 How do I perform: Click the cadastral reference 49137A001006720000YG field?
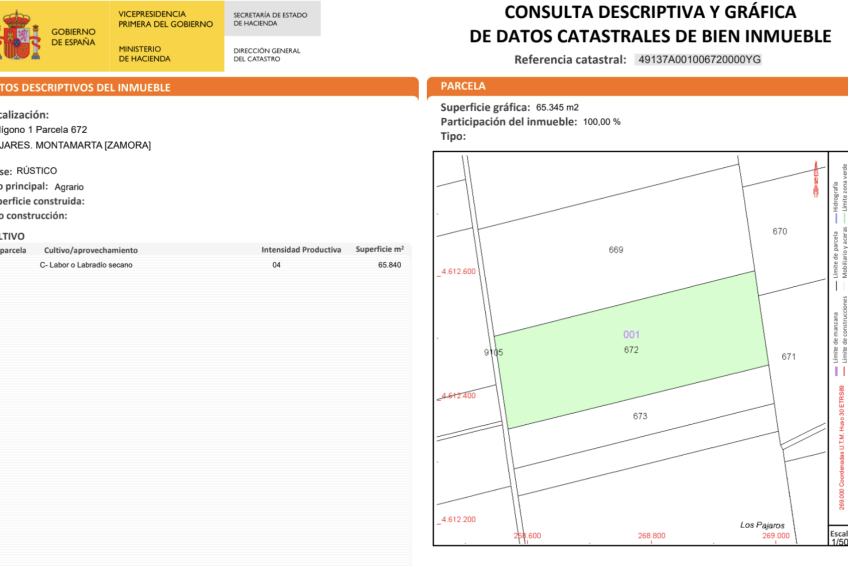click(x=699, y=59)
